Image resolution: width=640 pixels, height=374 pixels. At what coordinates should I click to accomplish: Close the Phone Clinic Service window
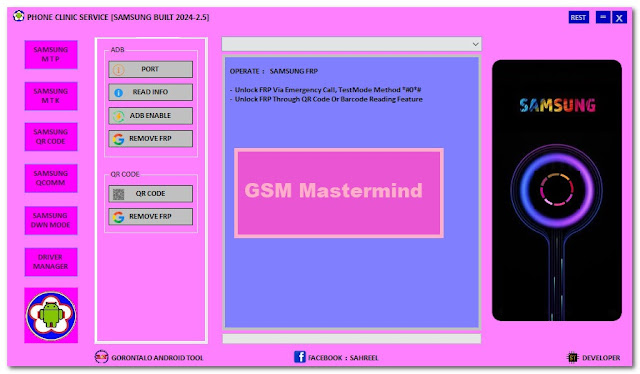click(x=619, y=18)
